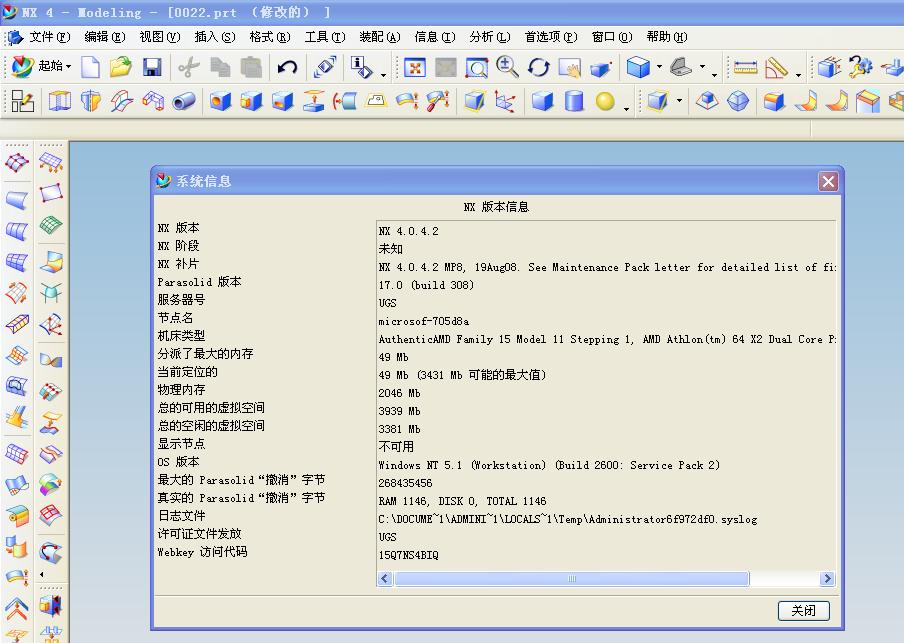Click the Measure Distance ruler icon
The image size is (904, 643).
(x=745, y=68)
